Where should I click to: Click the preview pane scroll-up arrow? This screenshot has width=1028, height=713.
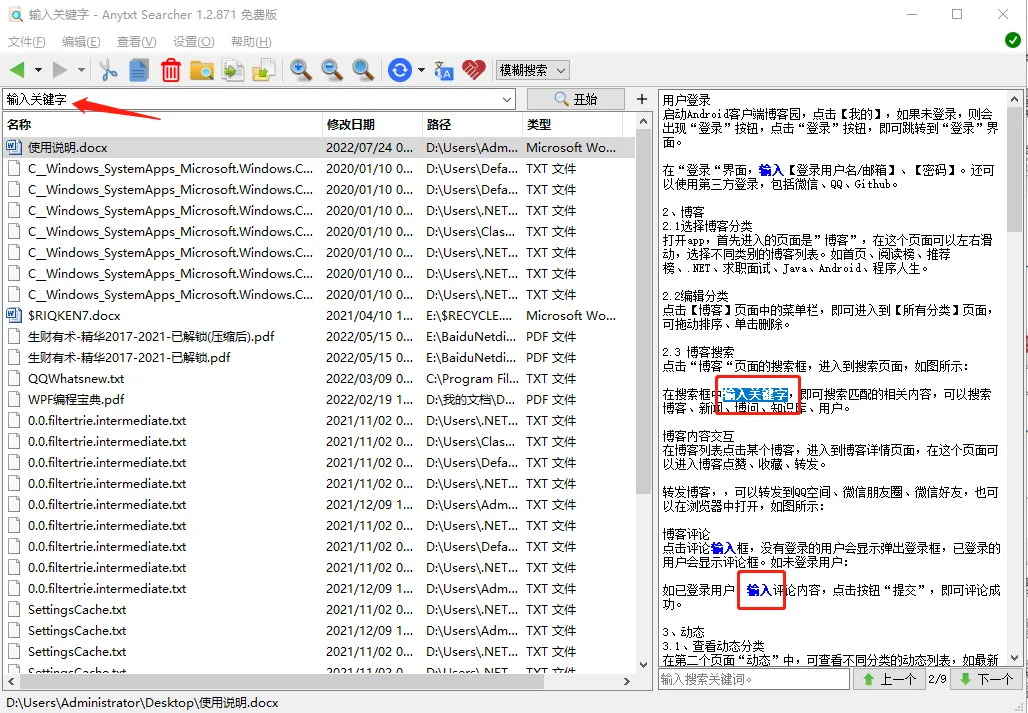pos(1014,100)
